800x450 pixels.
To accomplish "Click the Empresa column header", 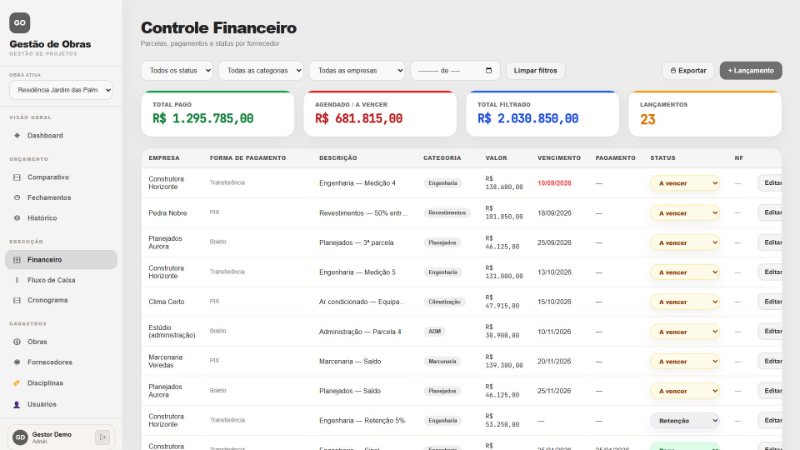I will tap(164, 158).
